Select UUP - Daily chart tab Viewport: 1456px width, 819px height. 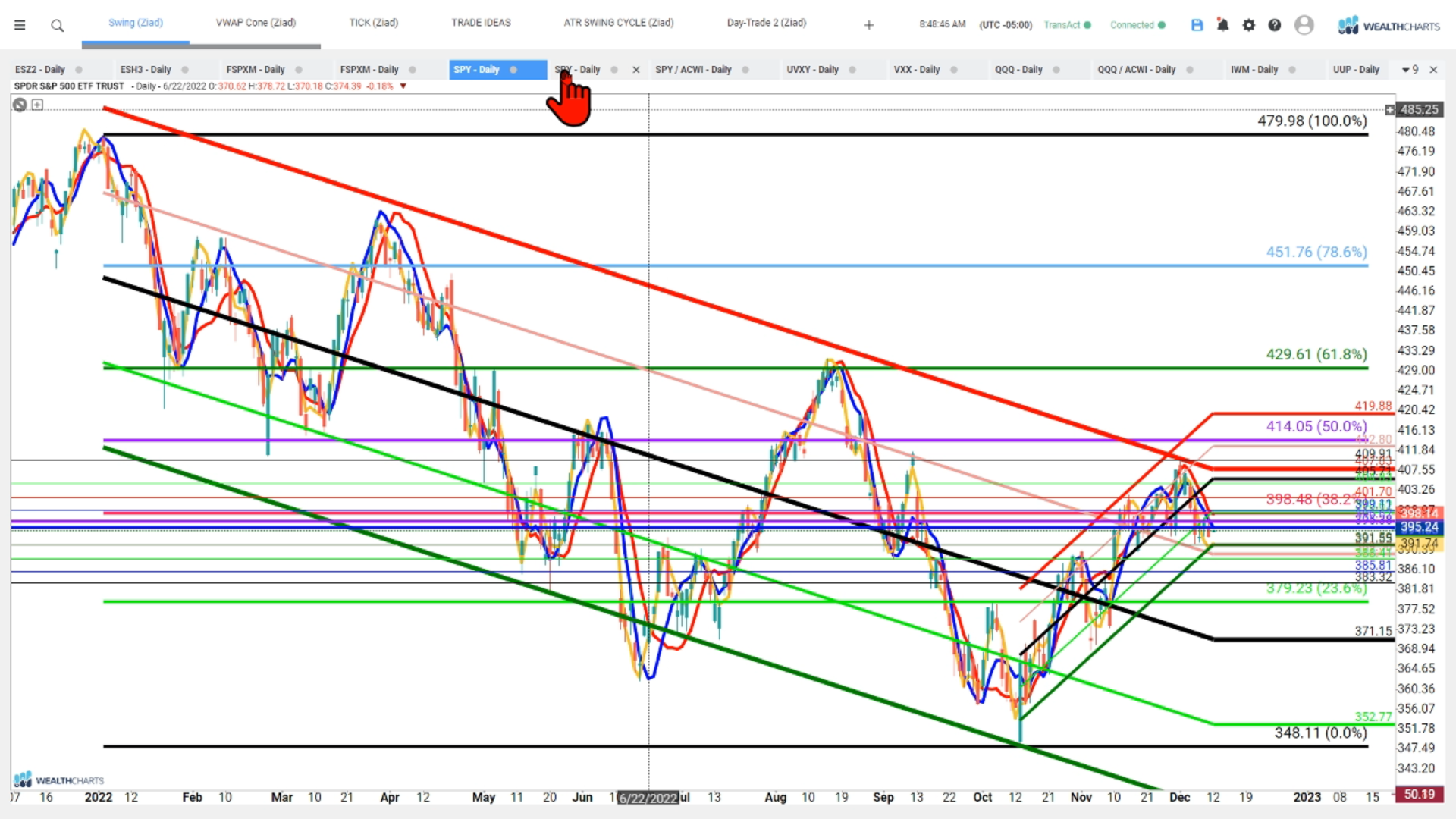[1356, 70]
